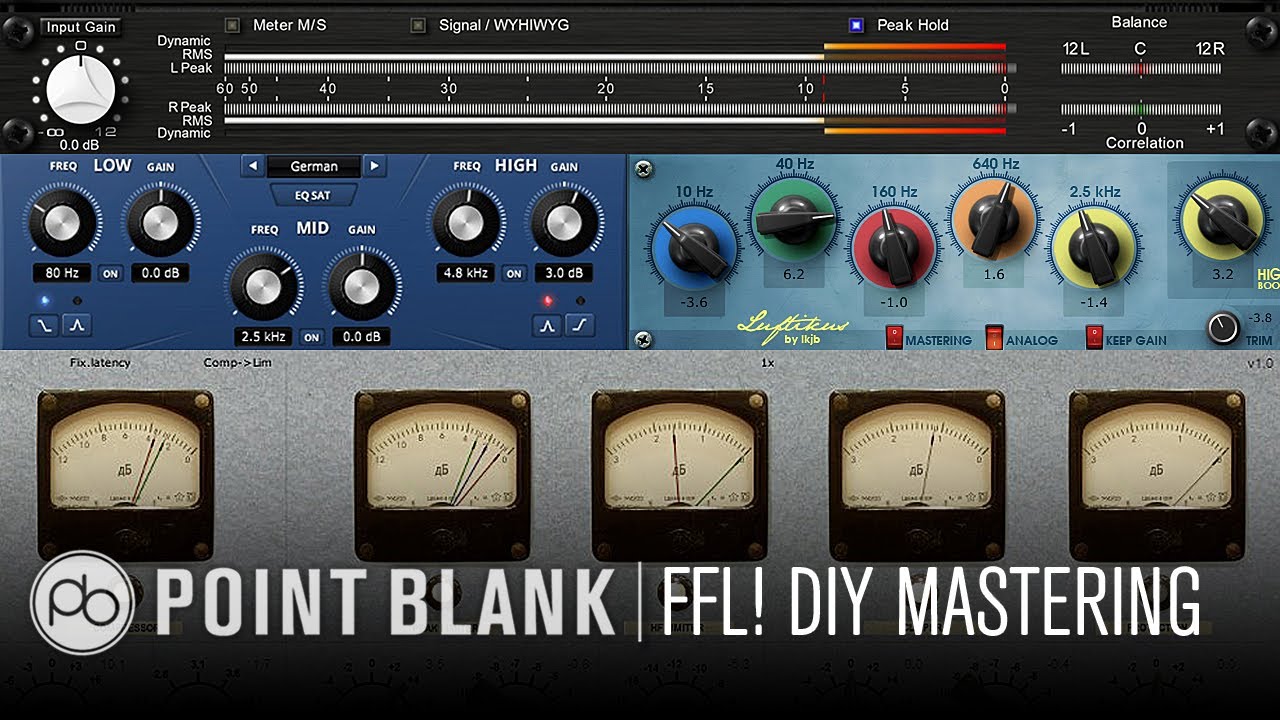Click the R Peak level meter bar
This screenshot has height=720, width=1280.
620,107
